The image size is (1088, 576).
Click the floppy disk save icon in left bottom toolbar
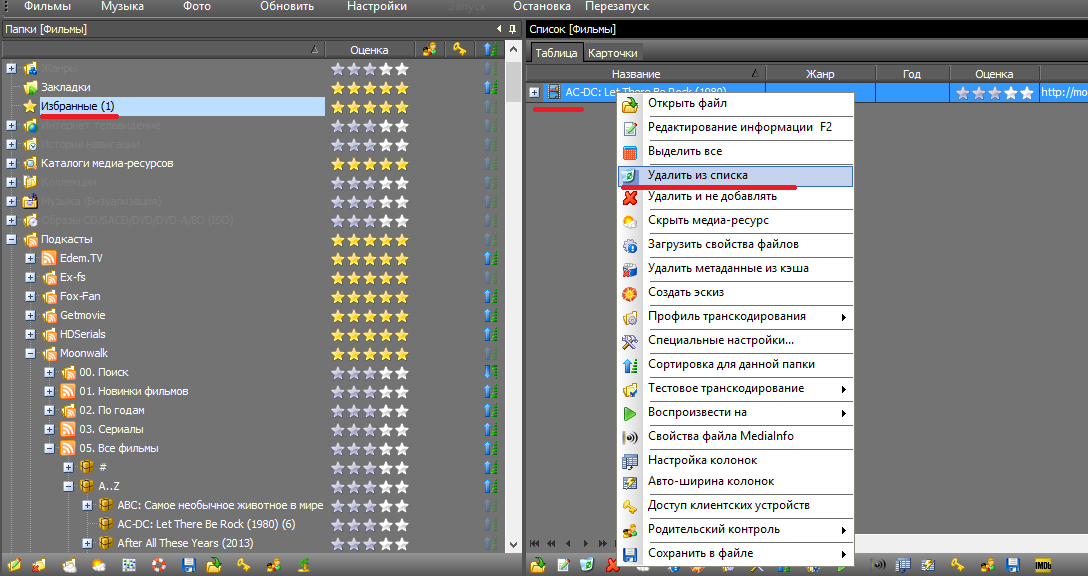point(188,565)
